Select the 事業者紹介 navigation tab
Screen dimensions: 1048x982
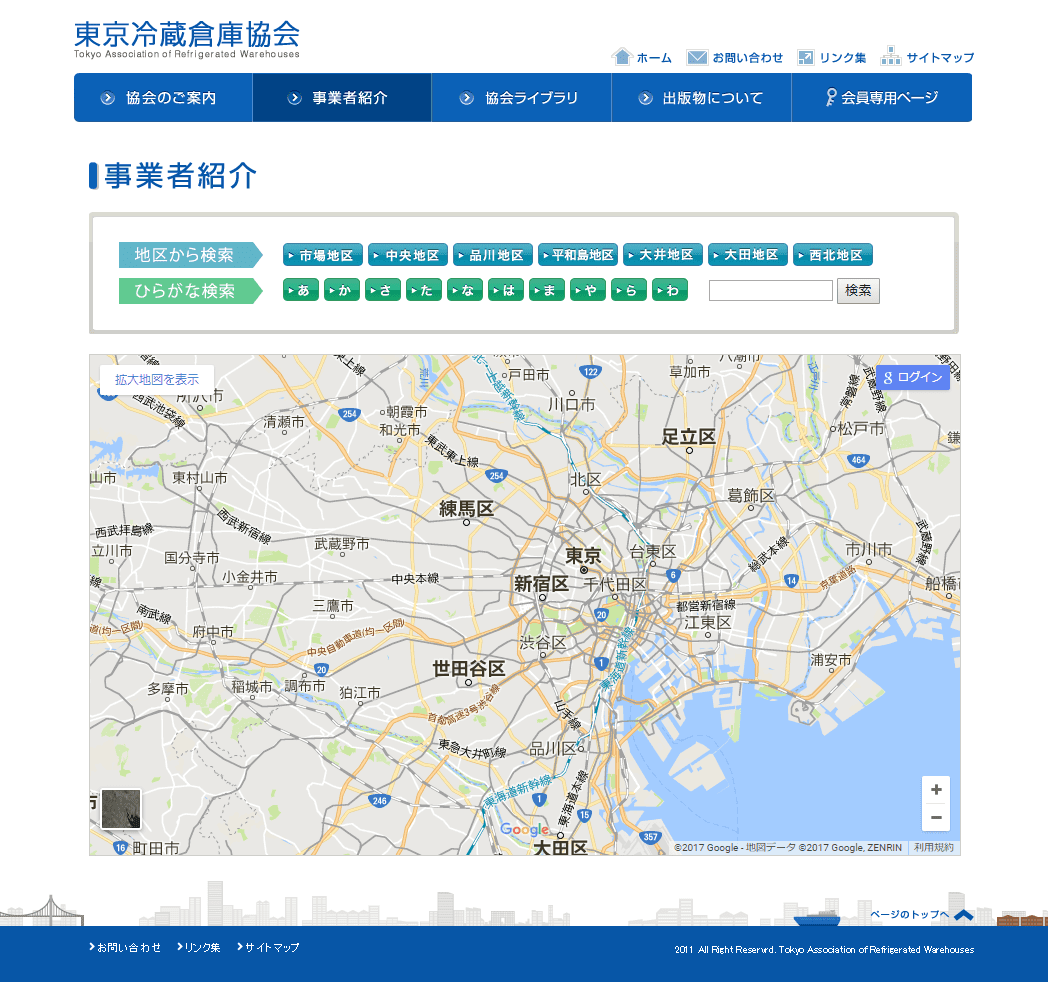(341, 97)
